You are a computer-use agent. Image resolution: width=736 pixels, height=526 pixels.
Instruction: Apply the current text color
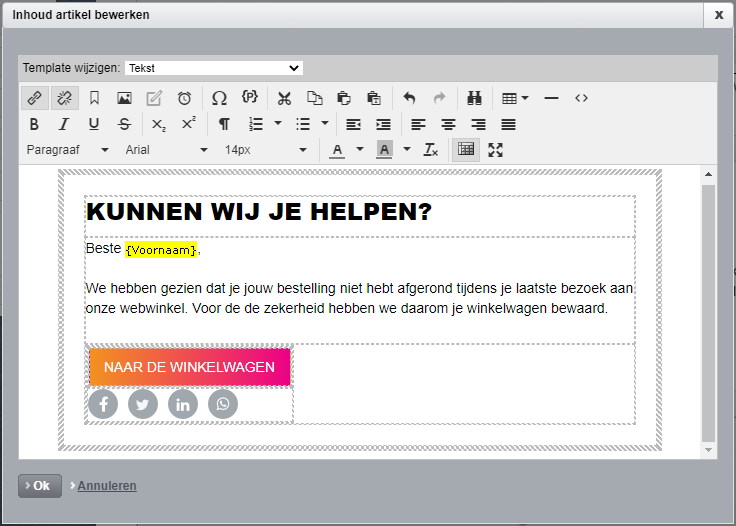point(337,150)
